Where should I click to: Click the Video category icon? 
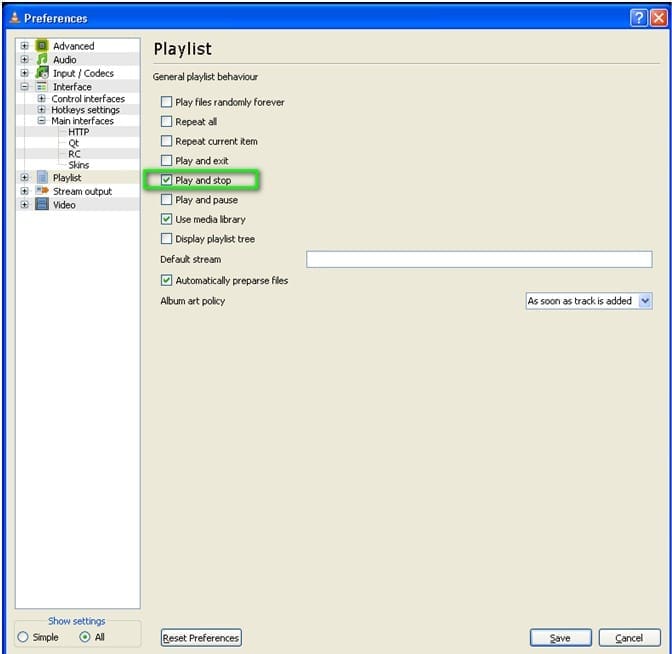click(42, 205)
